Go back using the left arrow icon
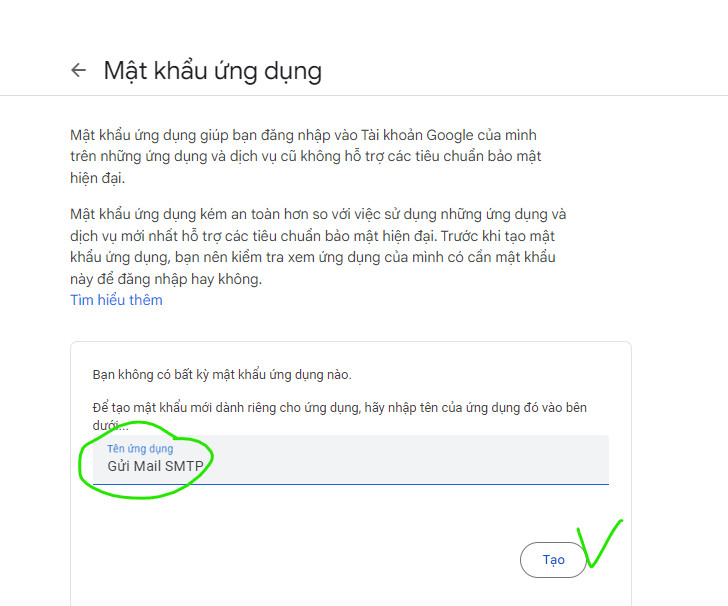Screen dimensions: 728x606 (x=78, y=70)
